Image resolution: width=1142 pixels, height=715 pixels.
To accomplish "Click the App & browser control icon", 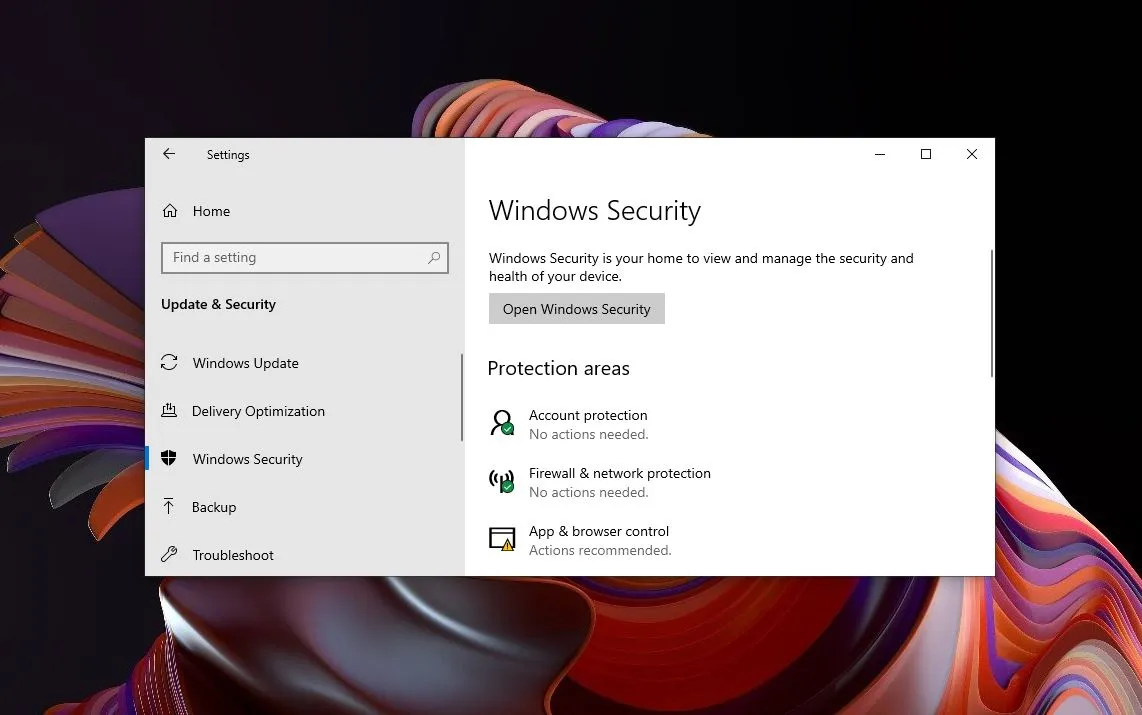I will [501, 539].
